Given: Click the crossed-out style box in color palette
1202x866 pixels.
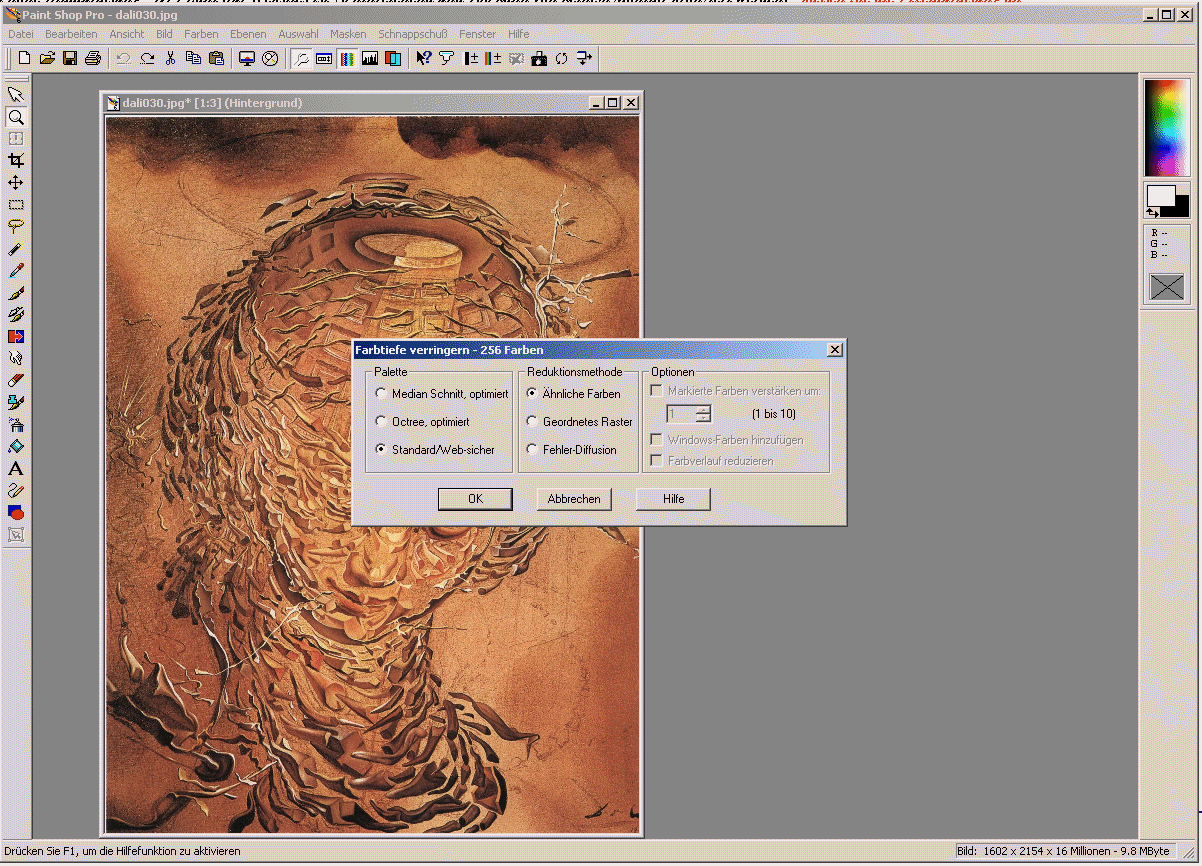Looking at the screenshot, I should click(1166, 288).
